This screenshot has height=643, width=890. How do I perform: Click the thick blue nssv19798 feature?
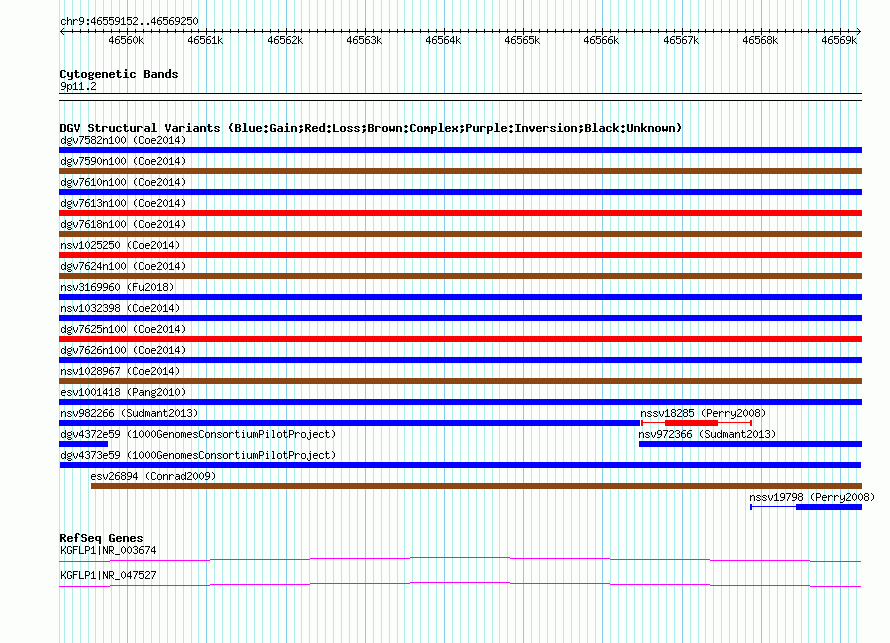(829, 507)
